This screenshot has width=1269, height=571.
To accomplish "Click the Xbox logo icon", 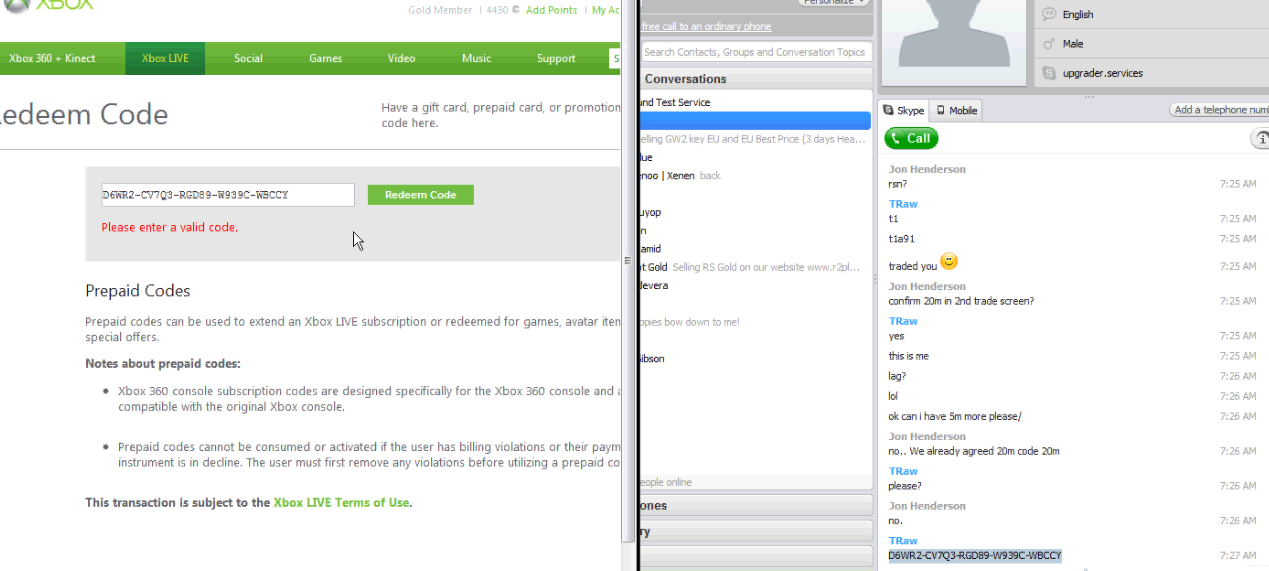I will 15,5.
